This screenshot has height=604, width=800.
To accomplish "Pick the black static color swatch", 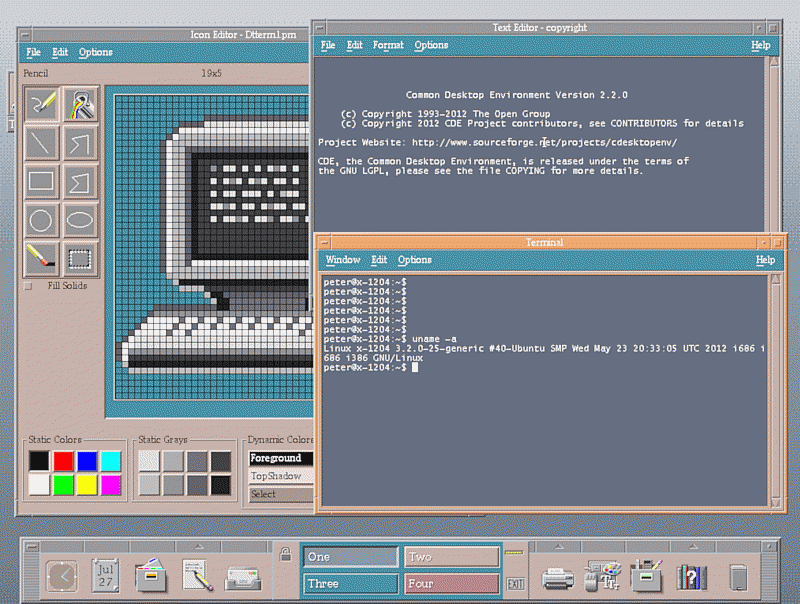I will tap(39, 461).
